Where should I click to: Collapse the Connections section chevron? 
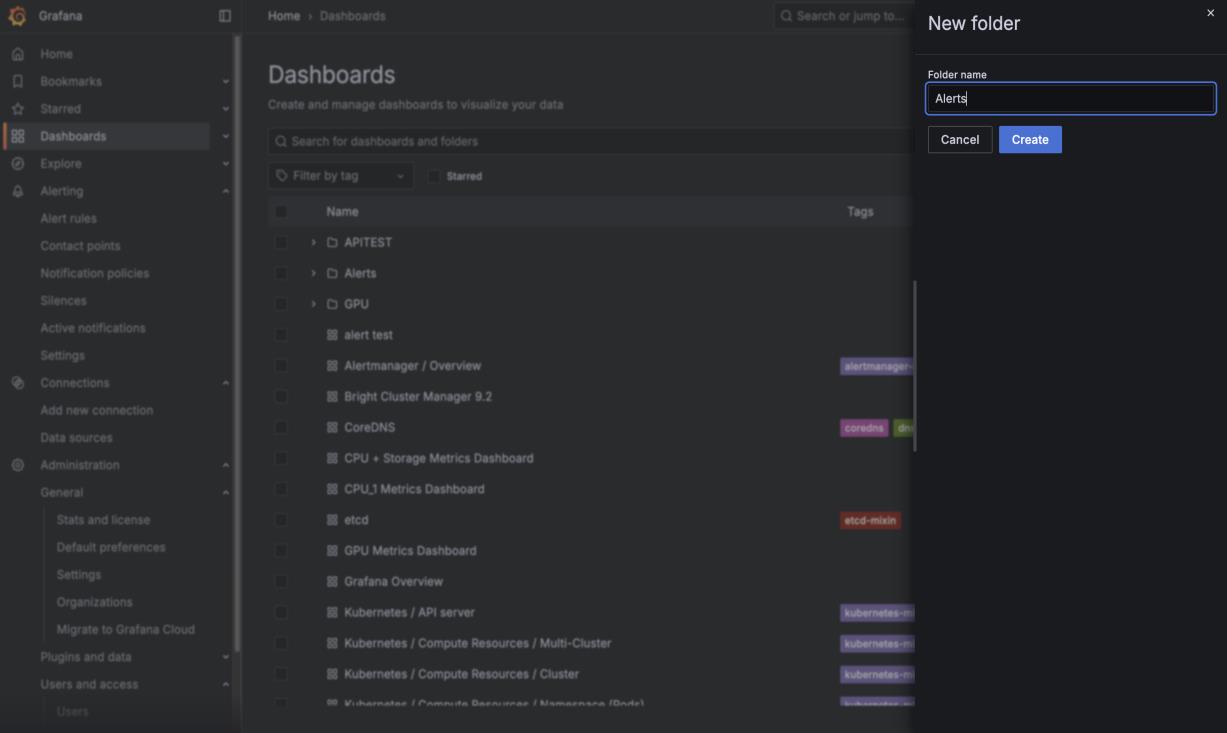click(x=225, y=383)
